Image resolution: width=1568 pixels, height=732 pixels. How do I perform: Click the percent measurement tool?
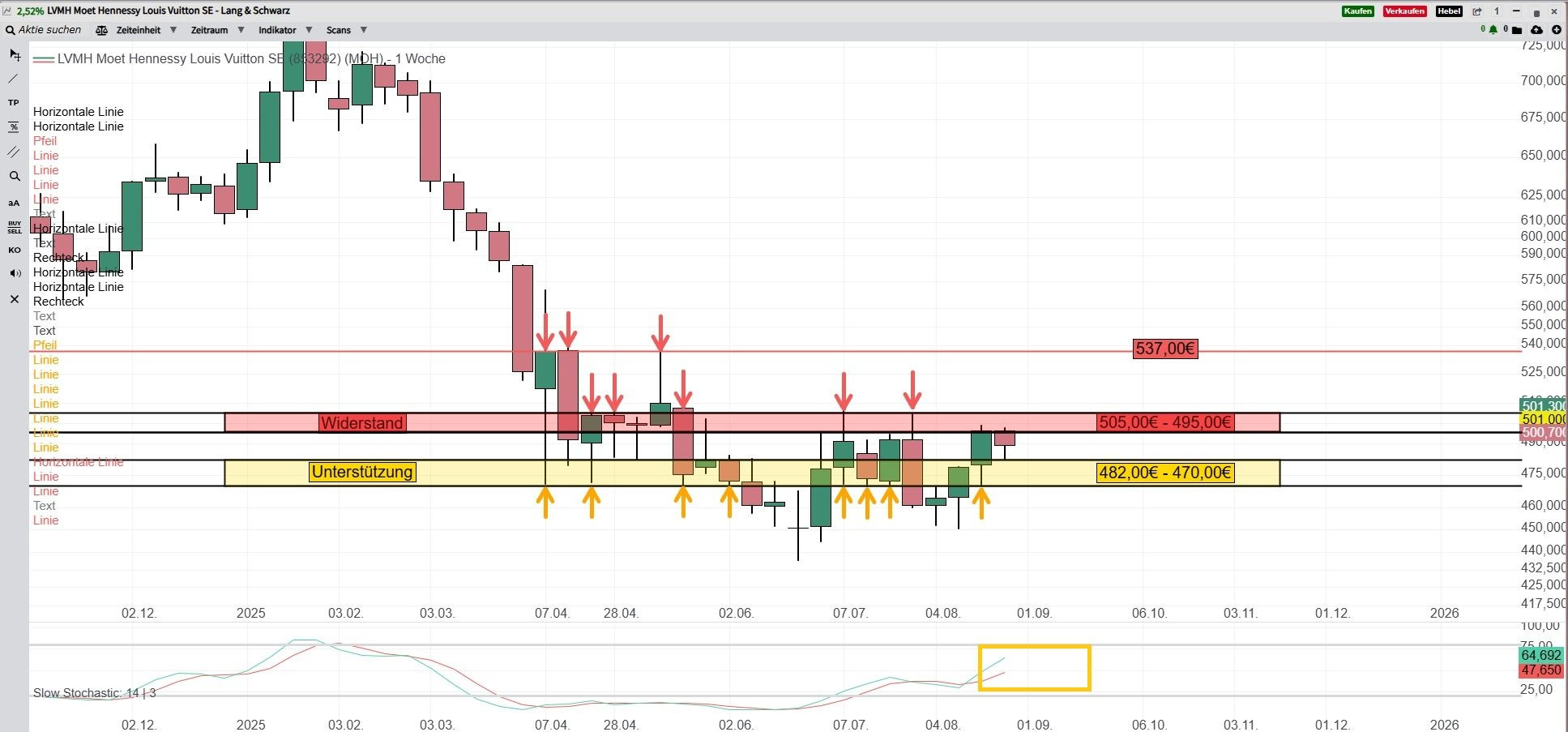pyautogui.click(x=14, y=127)
